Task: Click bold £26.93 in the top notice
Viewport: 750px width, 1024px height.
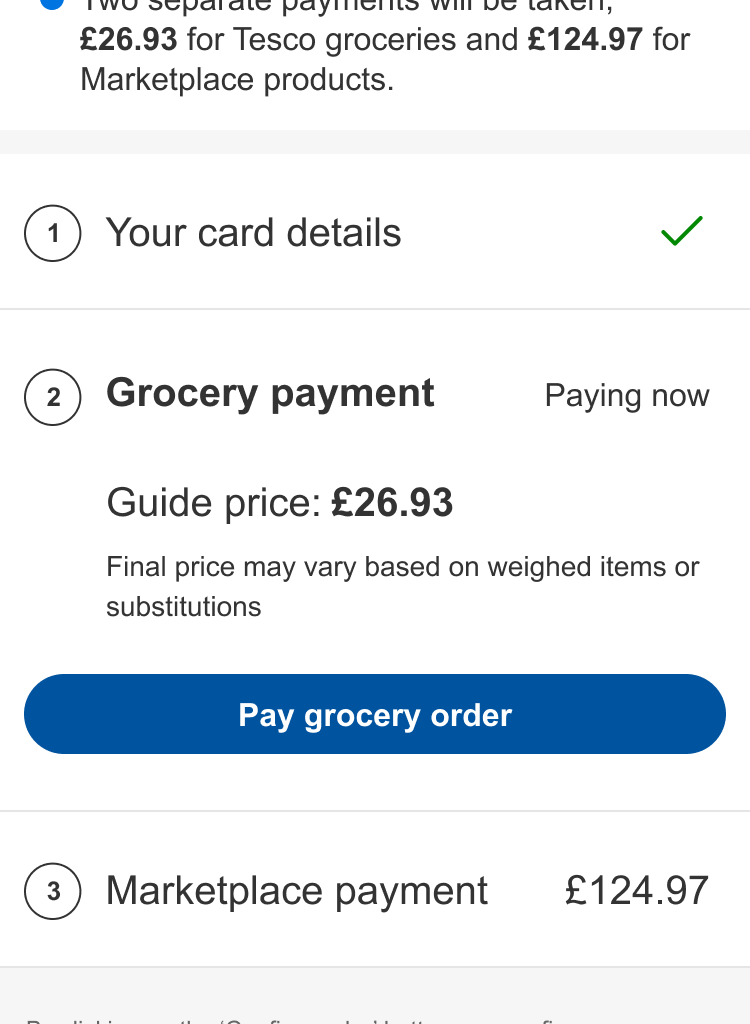Action: 128,41
